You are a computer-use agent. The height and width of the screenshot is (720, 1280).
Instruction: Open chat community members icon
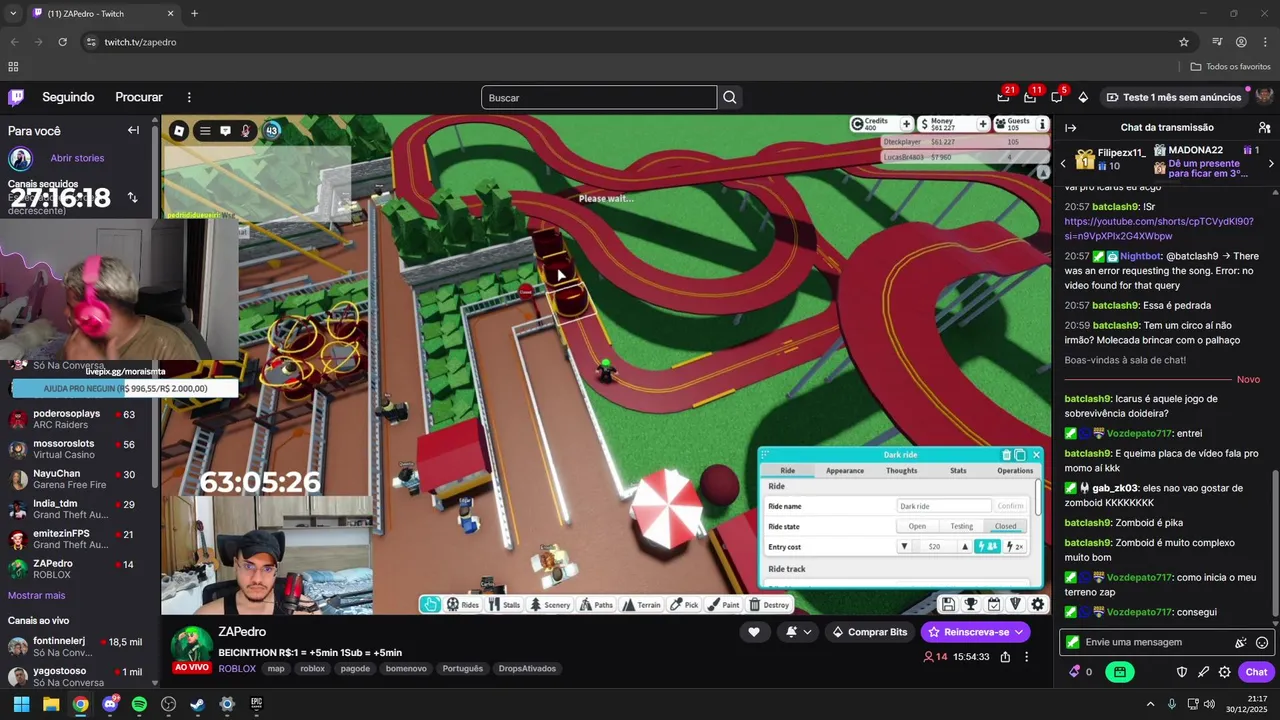(x=1264, y=127)
